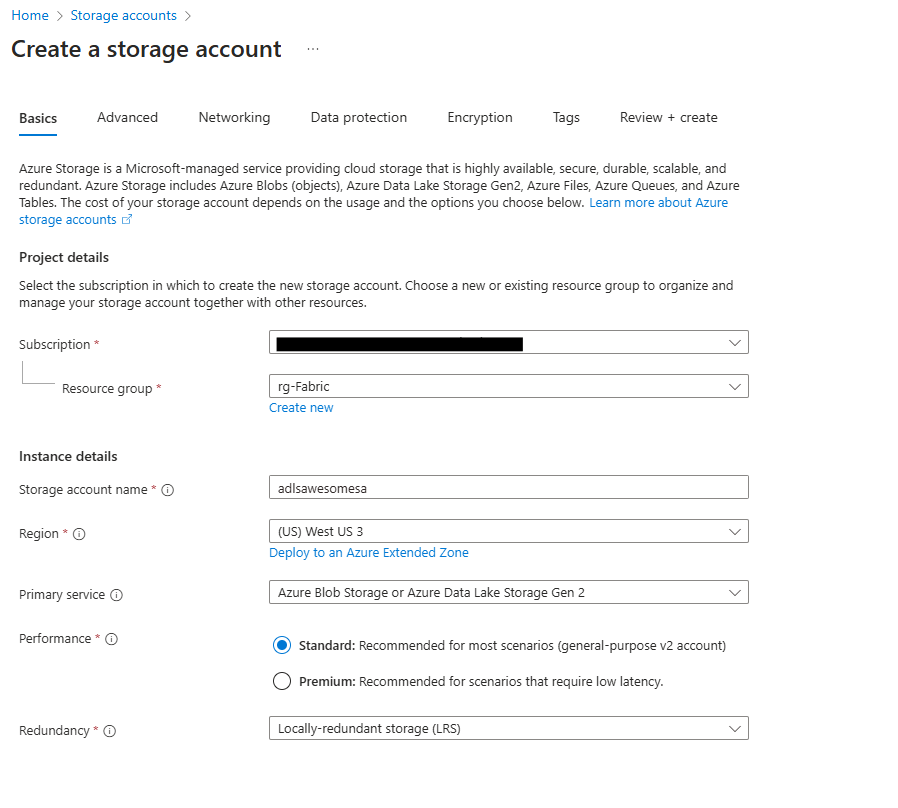The width and height of the screenshot is (898, 808).
Task: Click Create new resource group link
Action: click(x=301, y=408)
